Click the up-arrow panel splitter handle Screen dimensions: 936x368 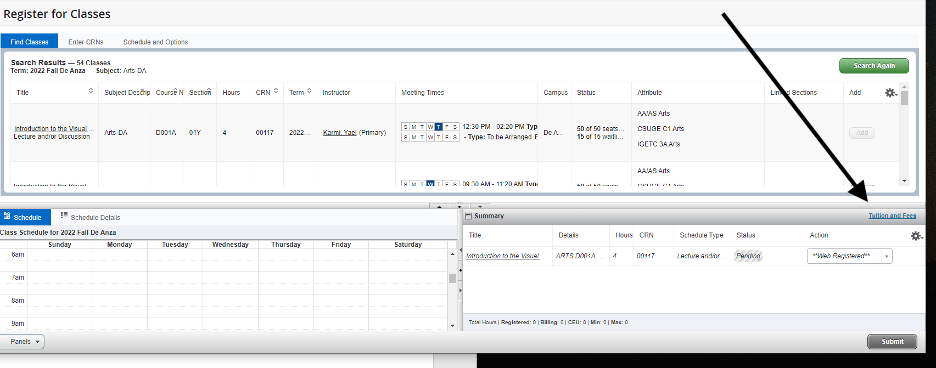pyautogui.click(x=440, y=207)
